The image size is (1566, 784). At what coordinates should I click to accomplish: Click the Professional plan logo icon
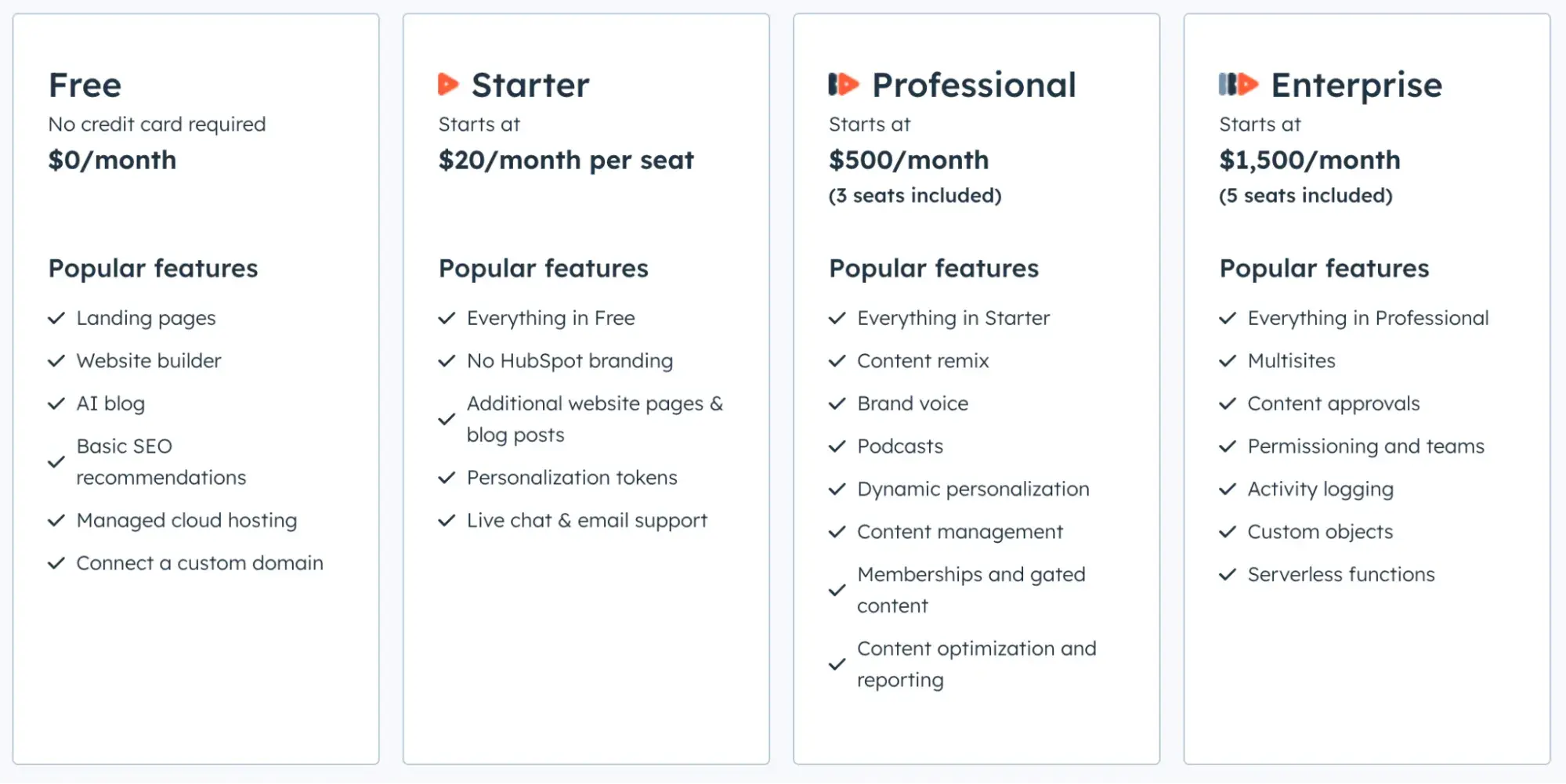844,84
